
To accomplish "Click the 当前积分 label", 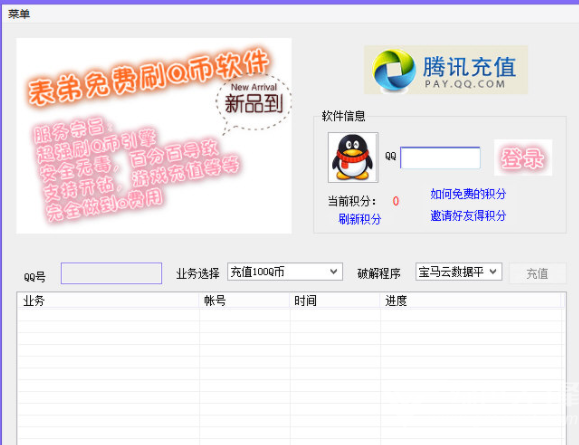I will [x=352, y=201].
